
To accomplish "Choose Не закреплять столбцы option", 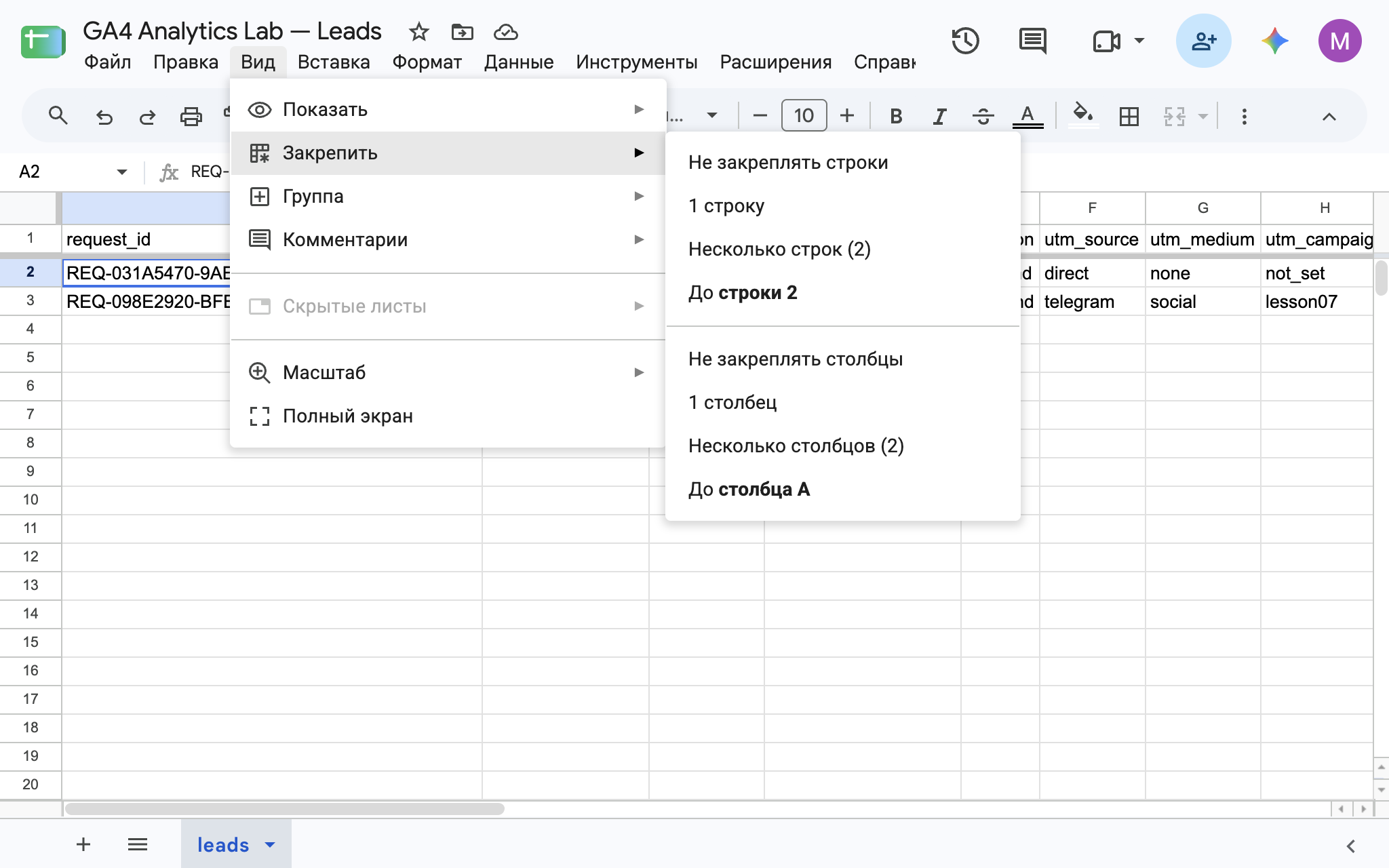I will (x=843, y=359).
